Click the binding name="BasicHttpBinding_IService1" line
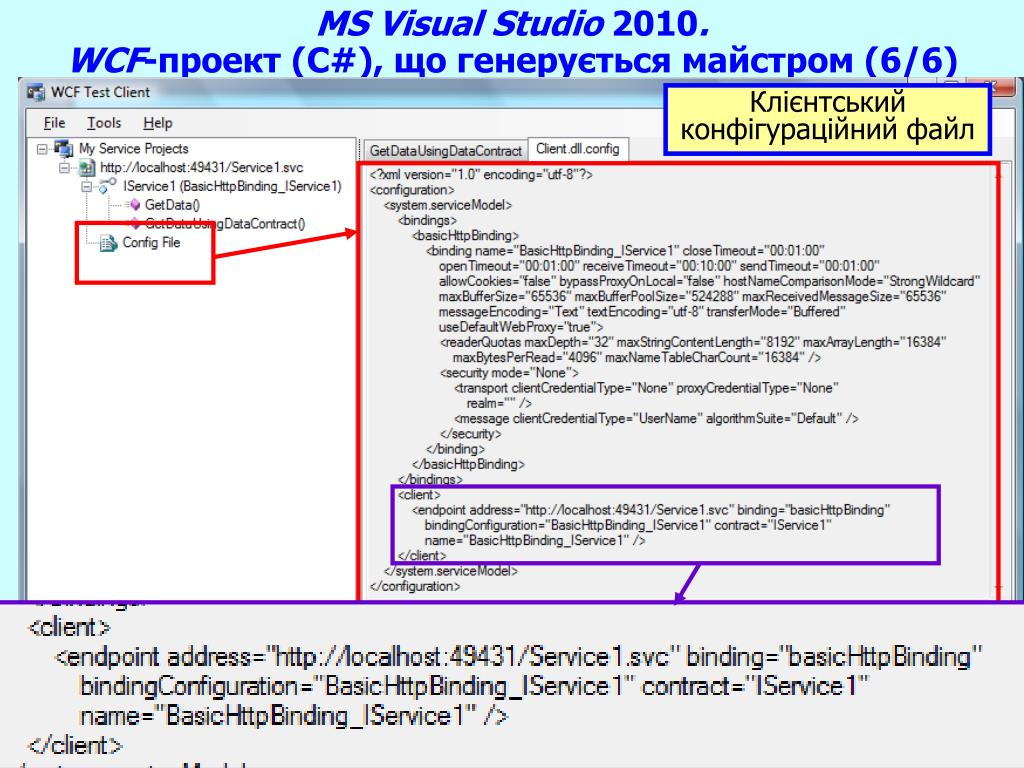This screenshot has width=1024, height=768. (x=625, y=251)
